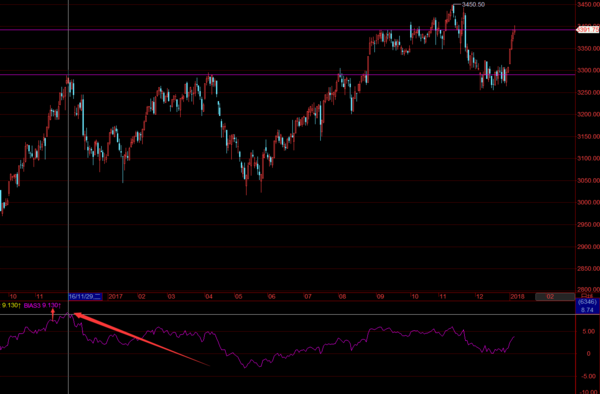Click month 02 following the 2017 label

coord(142,296)
